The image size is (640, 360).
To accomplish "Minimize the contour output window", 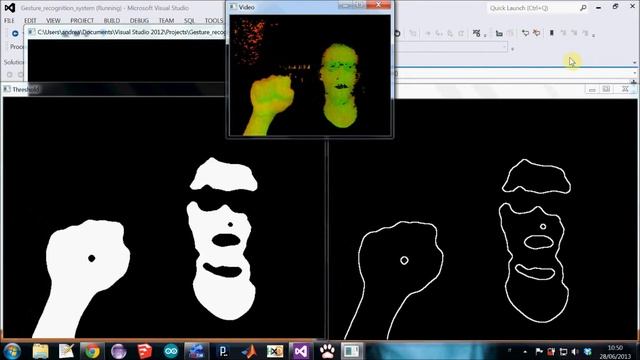I will tap(592, 89).
